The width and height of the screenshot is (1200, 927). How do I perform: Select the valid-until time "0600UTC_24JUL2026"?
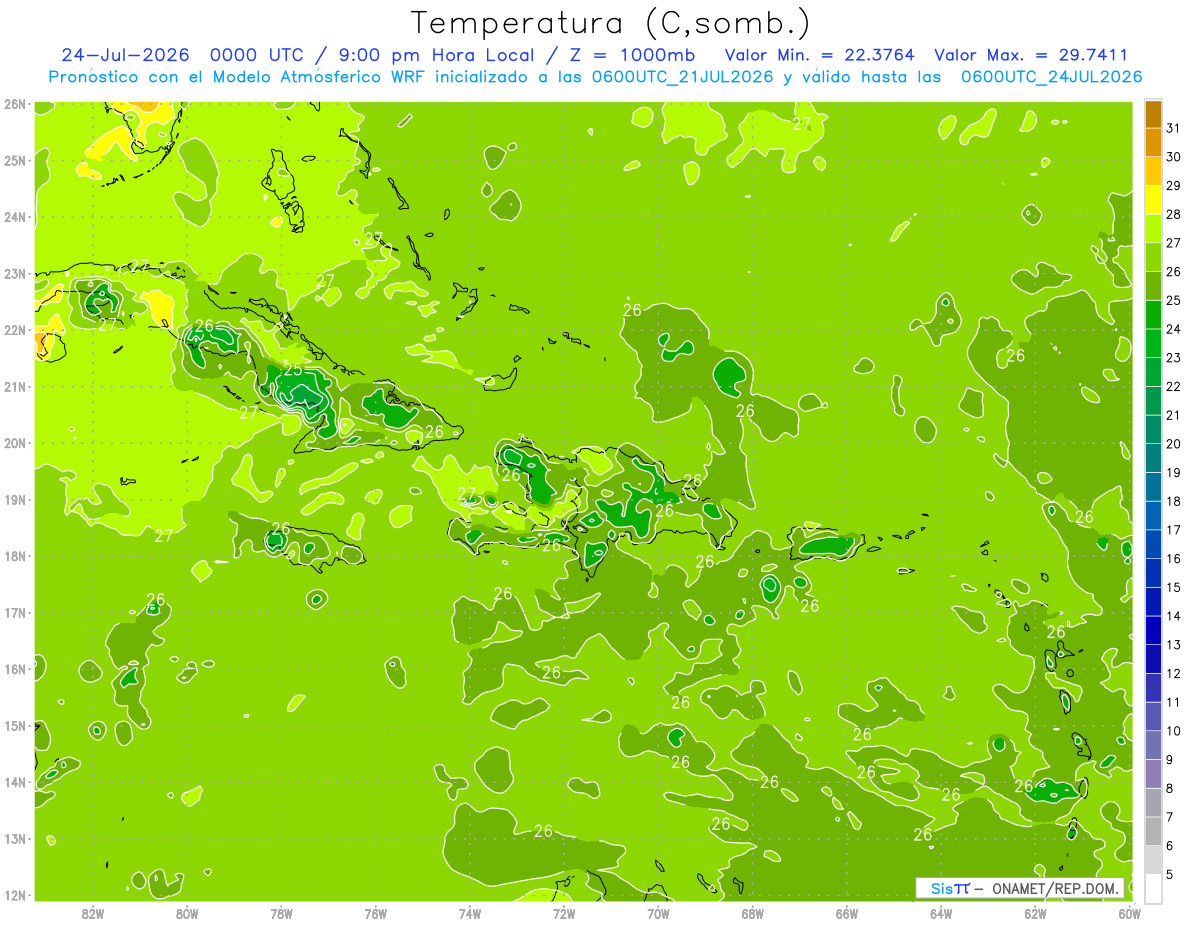pyautogui.click(x=1051, y=77)
